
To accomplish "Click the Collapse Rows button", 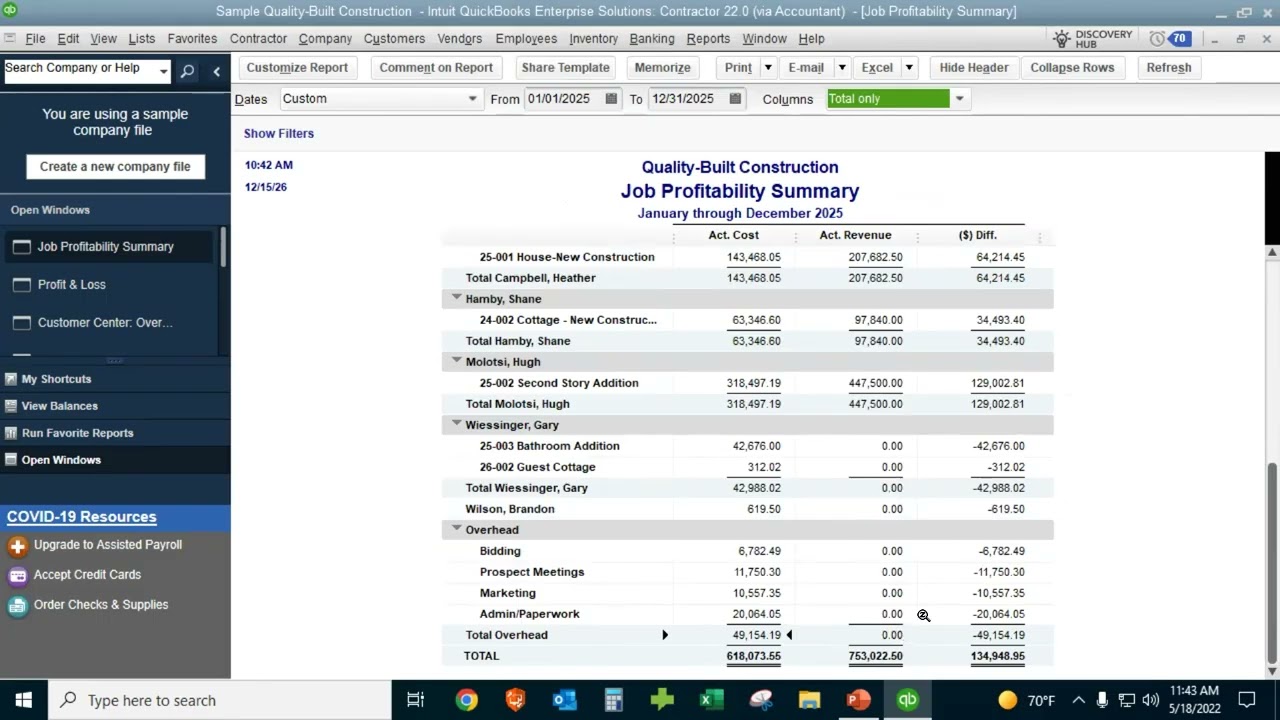I will click(1072, 68).
